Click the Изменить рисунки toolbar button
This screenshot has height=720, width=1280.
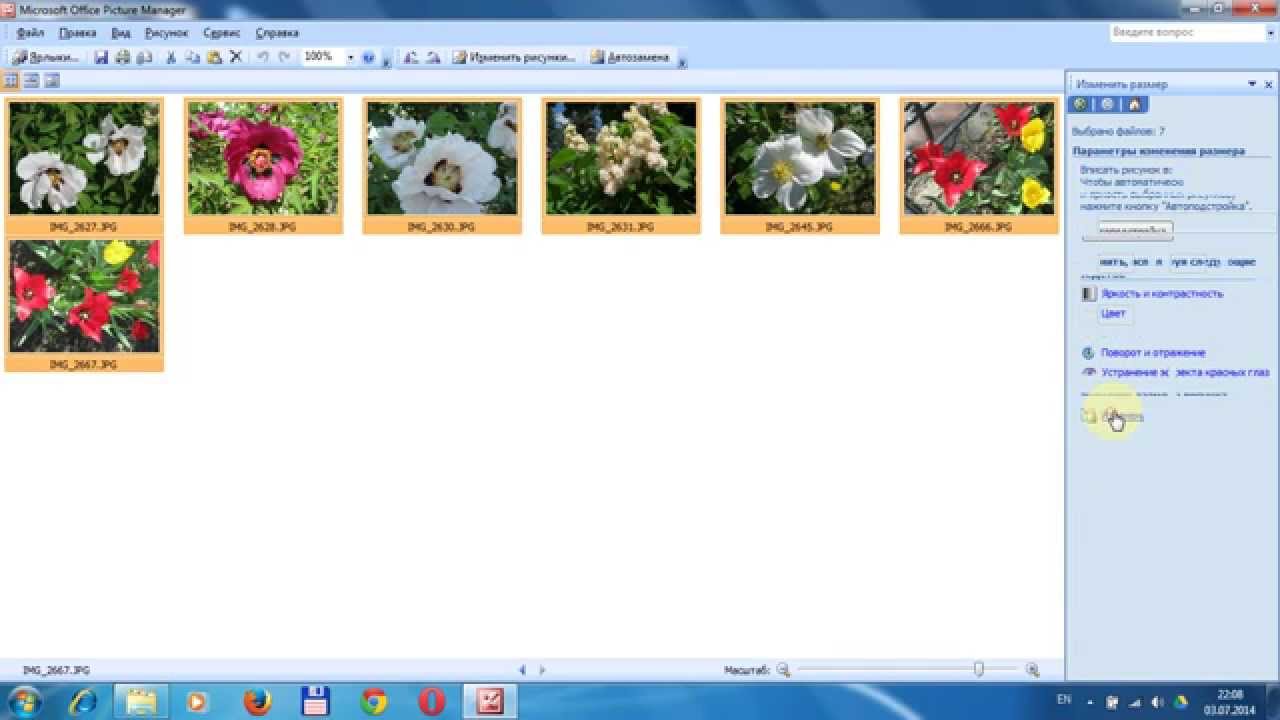(514, 57)
